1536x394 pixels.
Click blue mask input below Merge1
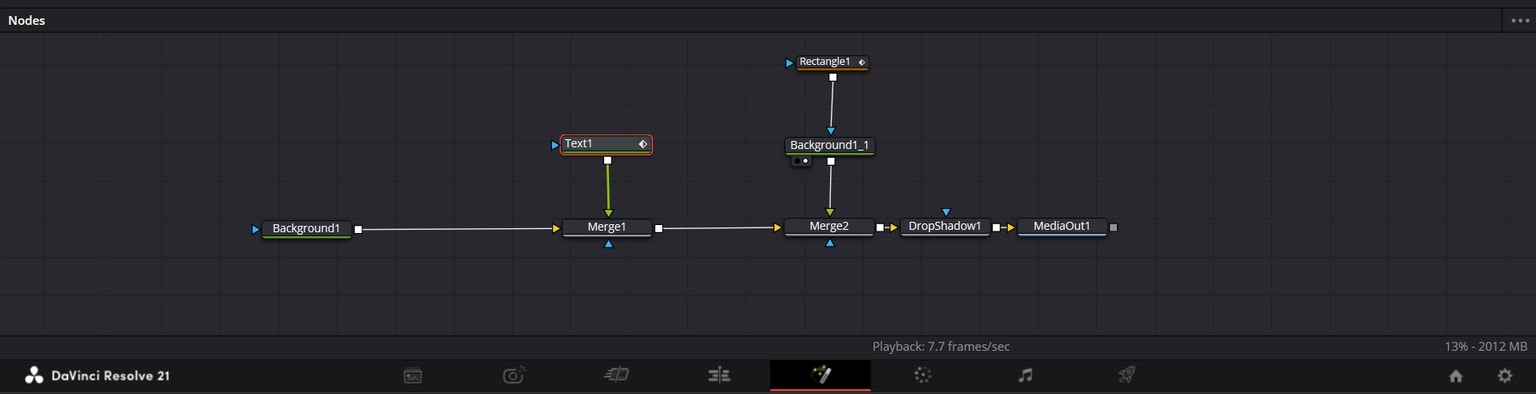point(608,244)
